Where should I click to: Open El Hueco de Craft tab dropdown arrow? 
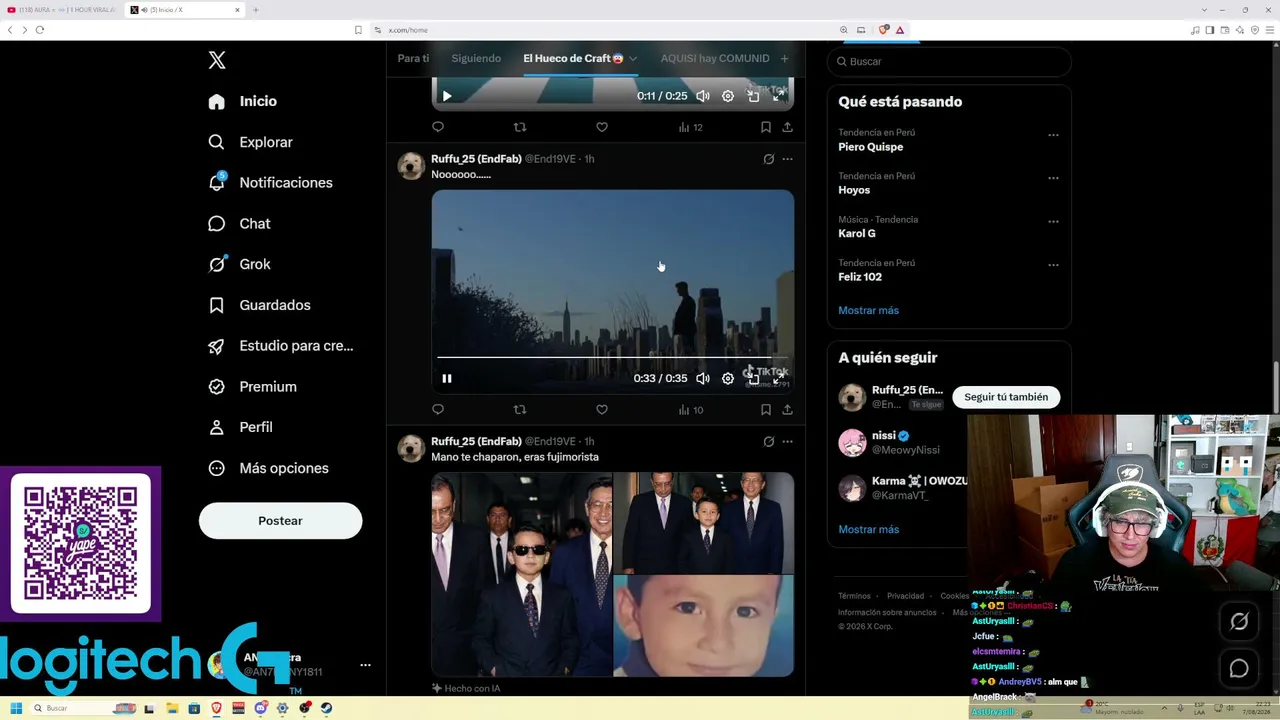[633, 58]
